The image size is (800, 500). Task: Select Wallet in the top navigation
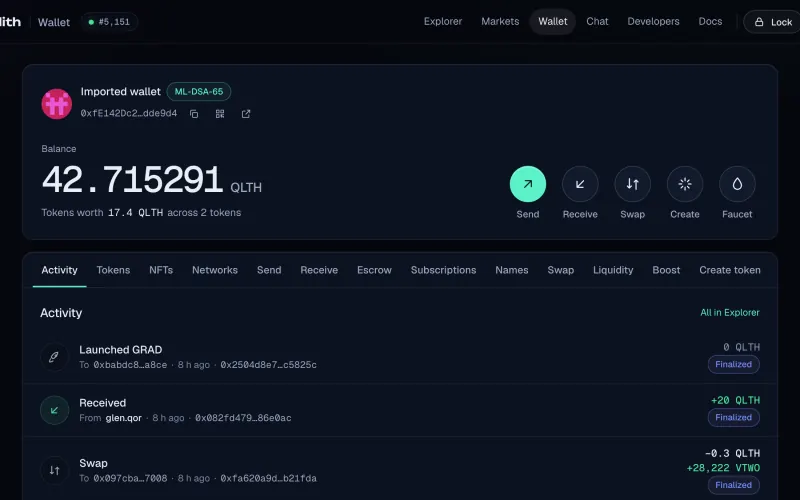point(553,21)
